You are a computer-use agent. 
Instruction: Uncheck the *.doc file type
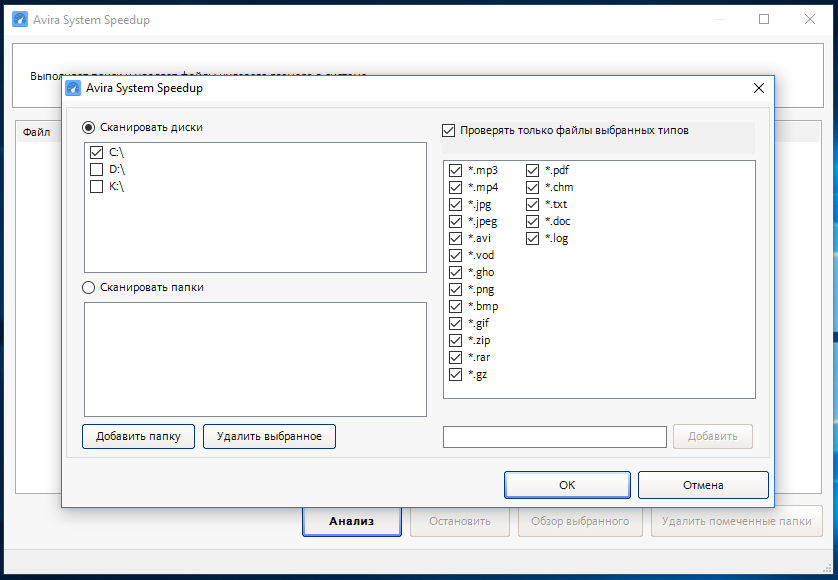click(x=532, y=221)
